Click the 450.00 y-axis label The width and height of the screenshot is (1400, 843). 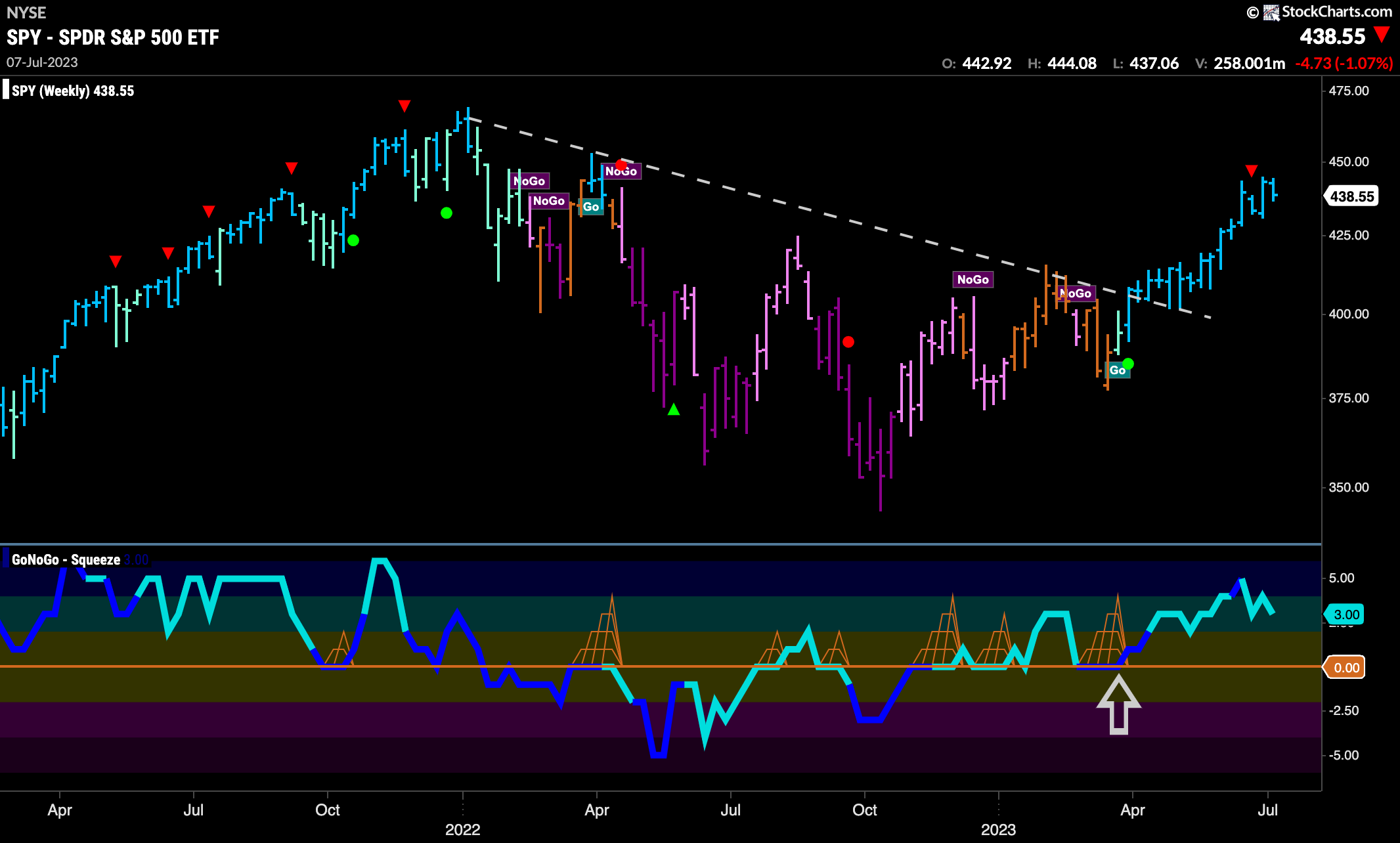pos(1349,162)
